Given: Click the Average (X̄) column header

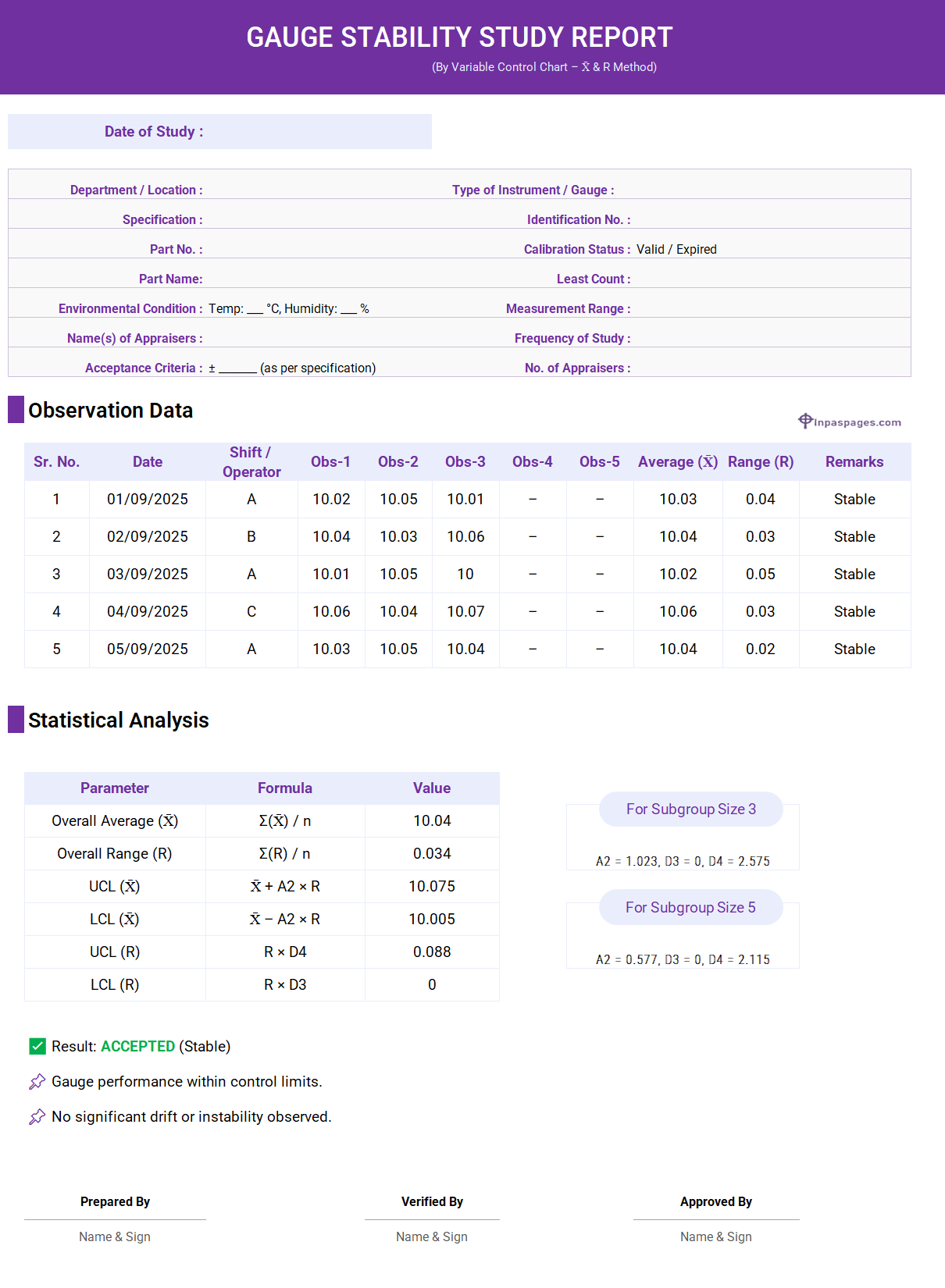Looking at the screenshot, I should 677,462.
